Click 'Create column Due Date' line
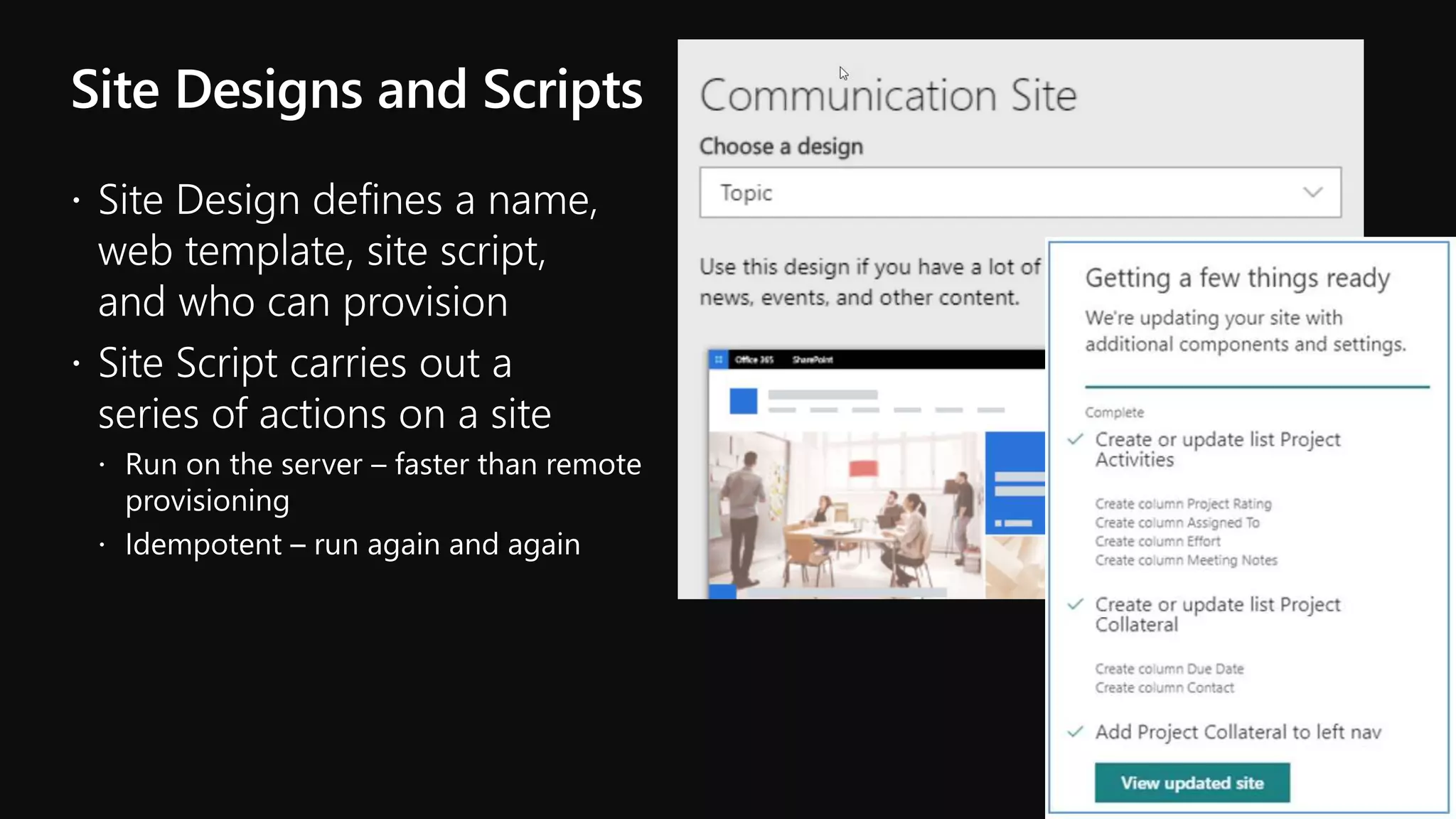The height and width of the screenshot is (819, 1456). point(1169,669)
